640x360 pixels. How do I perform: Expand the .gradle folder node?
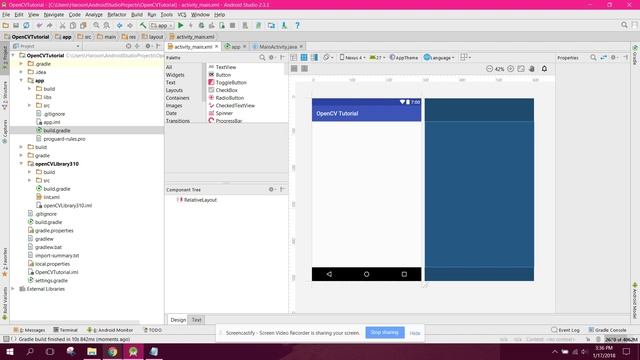[21, 64]
